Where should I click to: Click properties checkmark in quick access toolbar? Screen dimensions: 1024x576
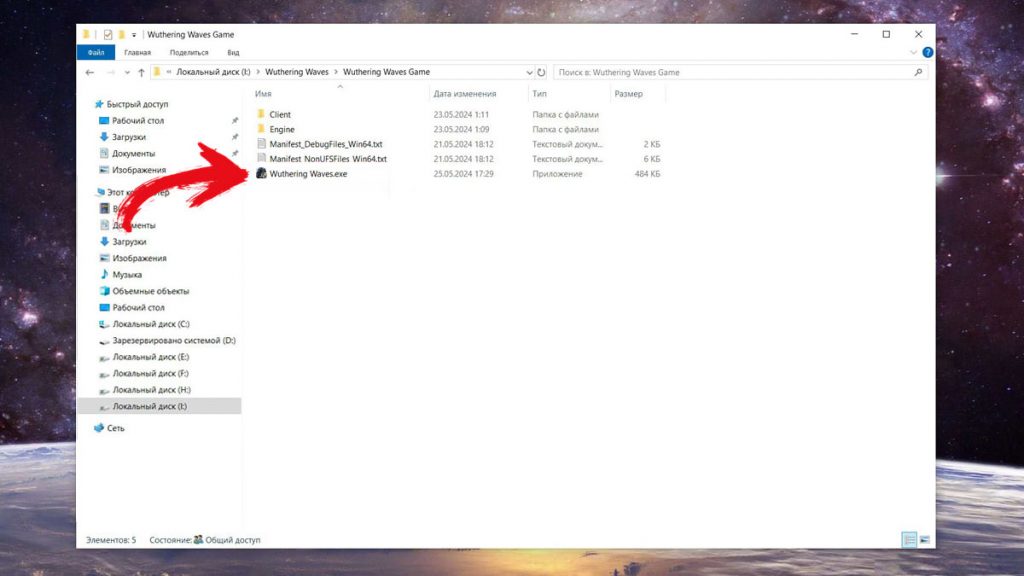tap(108, 35)
